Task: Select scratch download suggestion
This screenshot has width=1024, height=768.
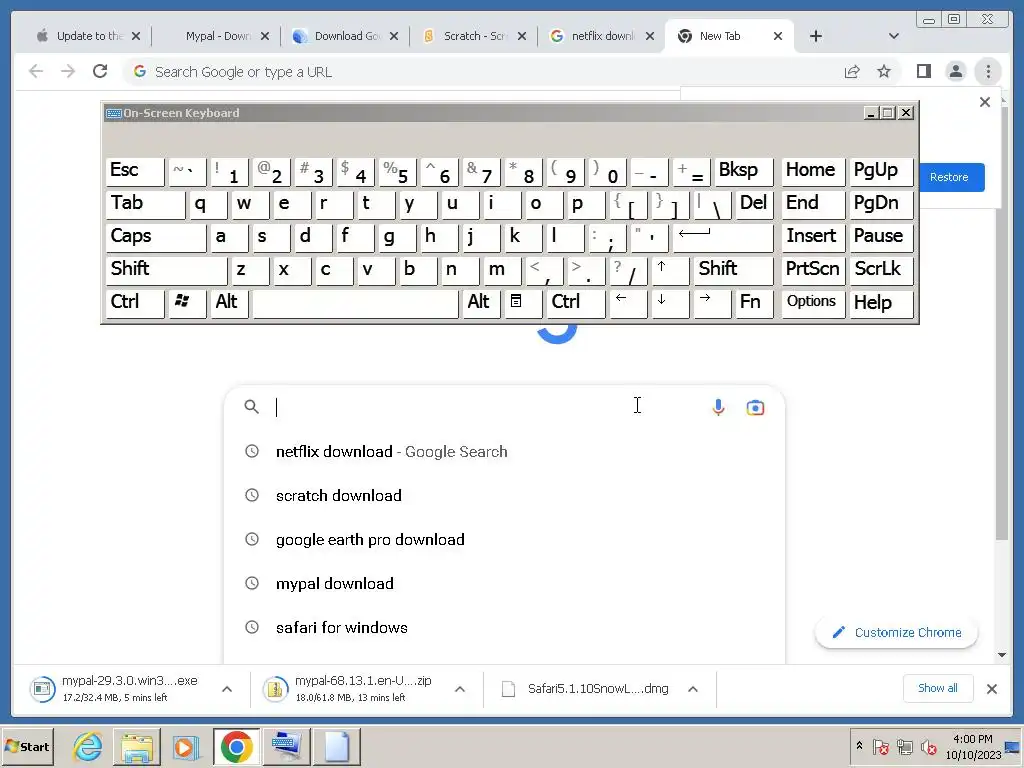Action: [503, 496]
